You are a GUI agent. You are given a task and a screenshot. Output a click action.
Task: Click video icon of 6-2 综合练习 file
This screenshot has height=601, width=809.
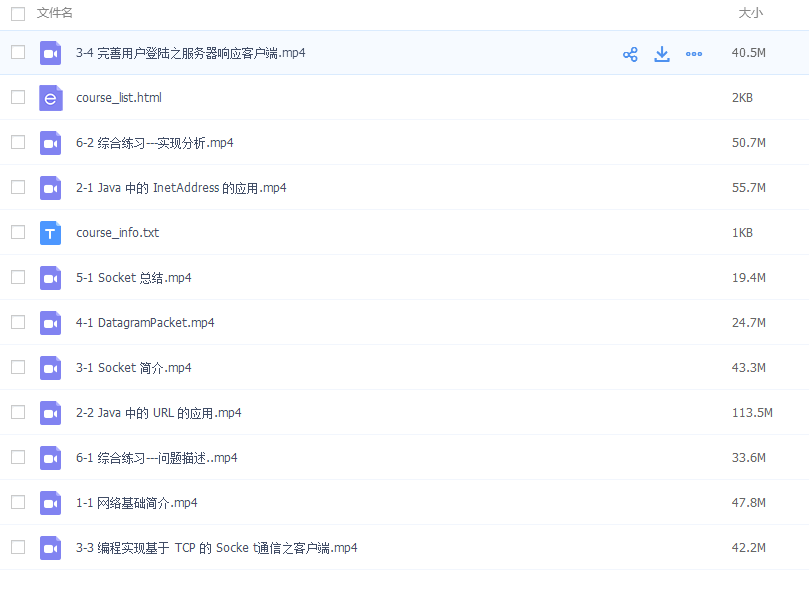click(51, 143)
